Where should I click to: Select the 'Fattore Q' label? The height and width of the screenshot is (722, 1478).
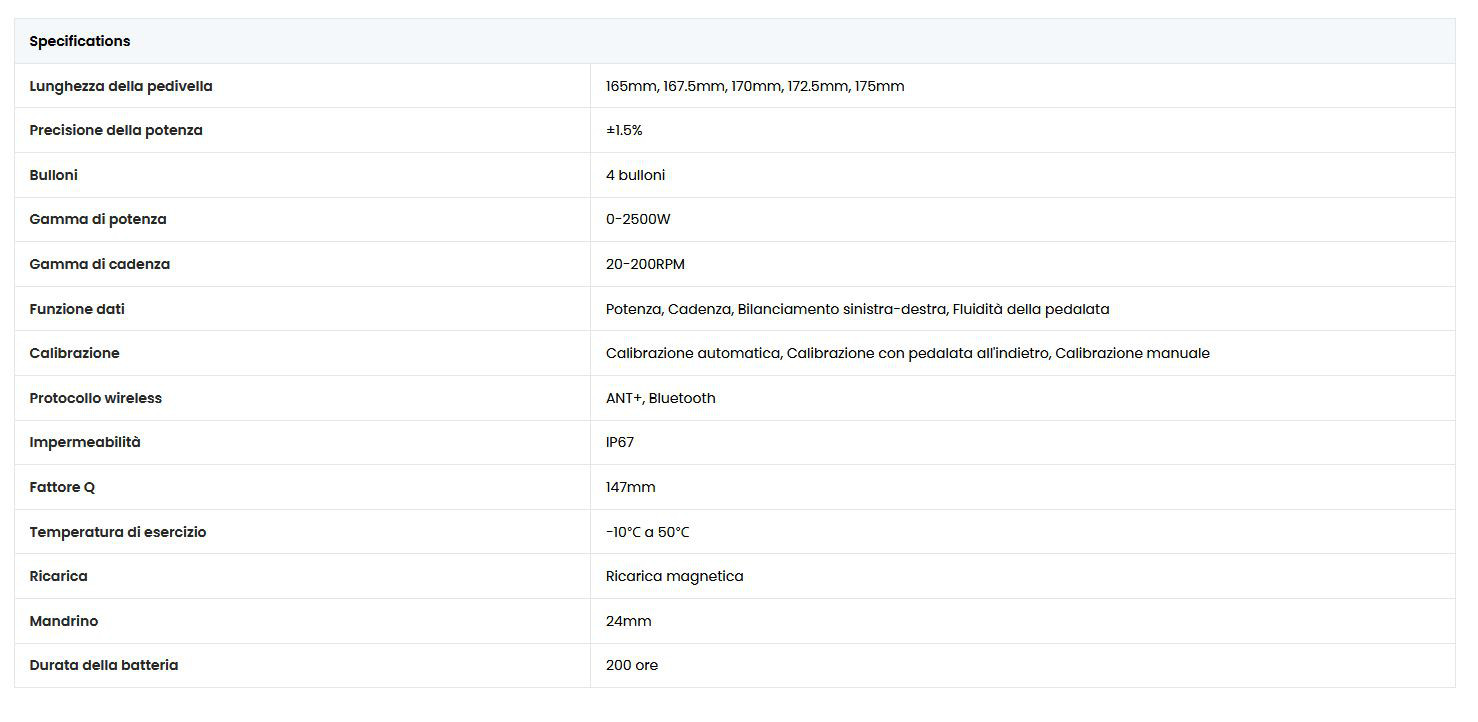pyautogui.click(x=62, y=487)
